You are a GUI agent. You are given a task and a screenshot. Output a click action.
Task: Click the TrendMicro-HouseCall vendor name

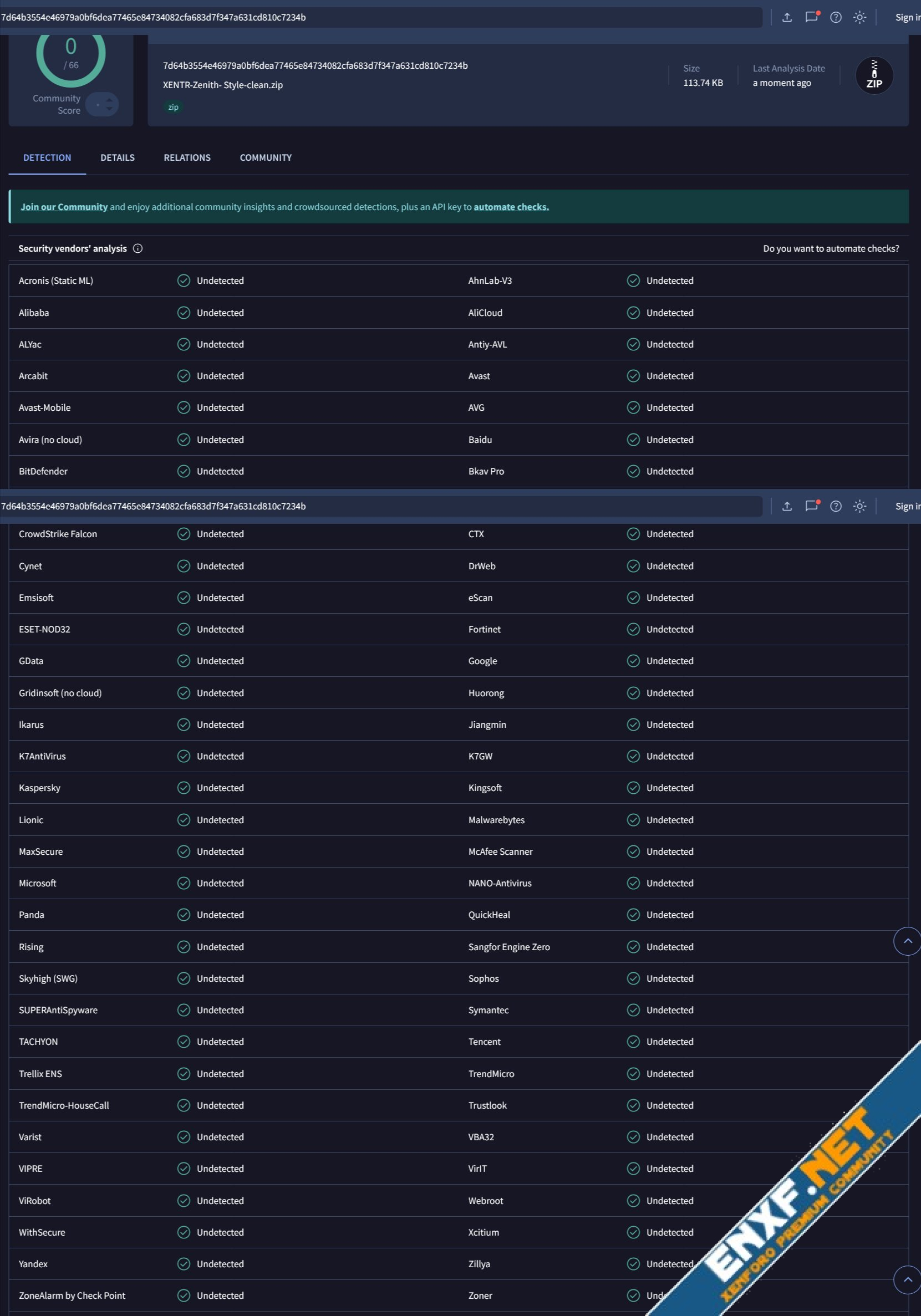[x=64, y=1105]
